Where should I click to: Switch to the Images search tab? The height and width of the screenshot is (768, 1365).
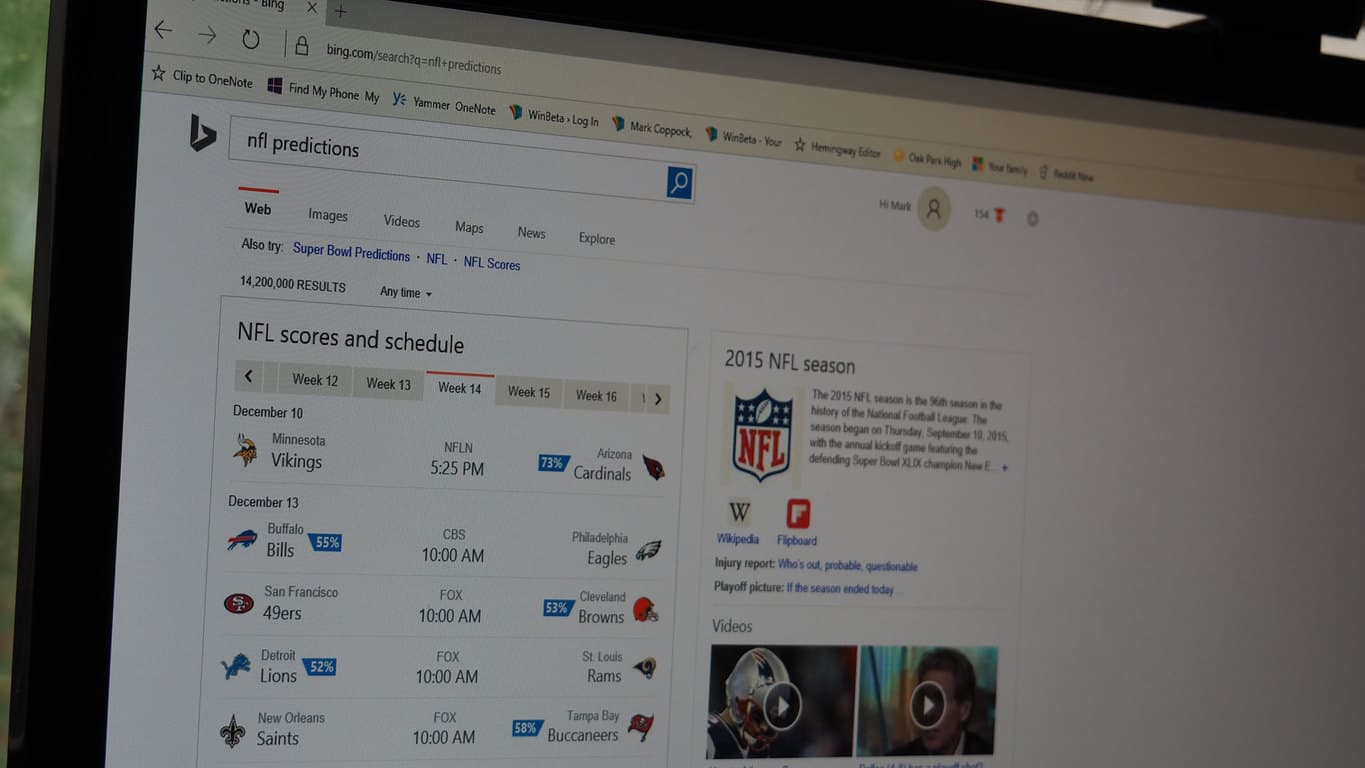327,215
